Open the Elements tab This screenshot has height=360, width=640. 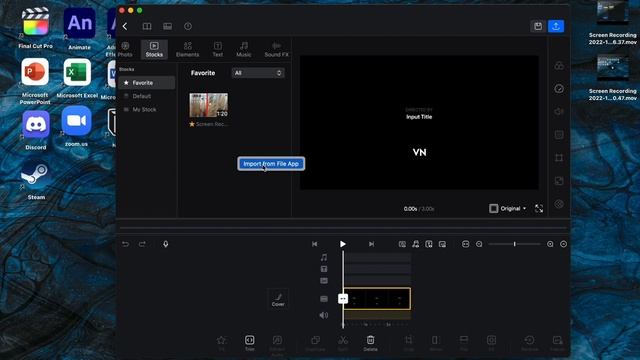coord(187,49)
